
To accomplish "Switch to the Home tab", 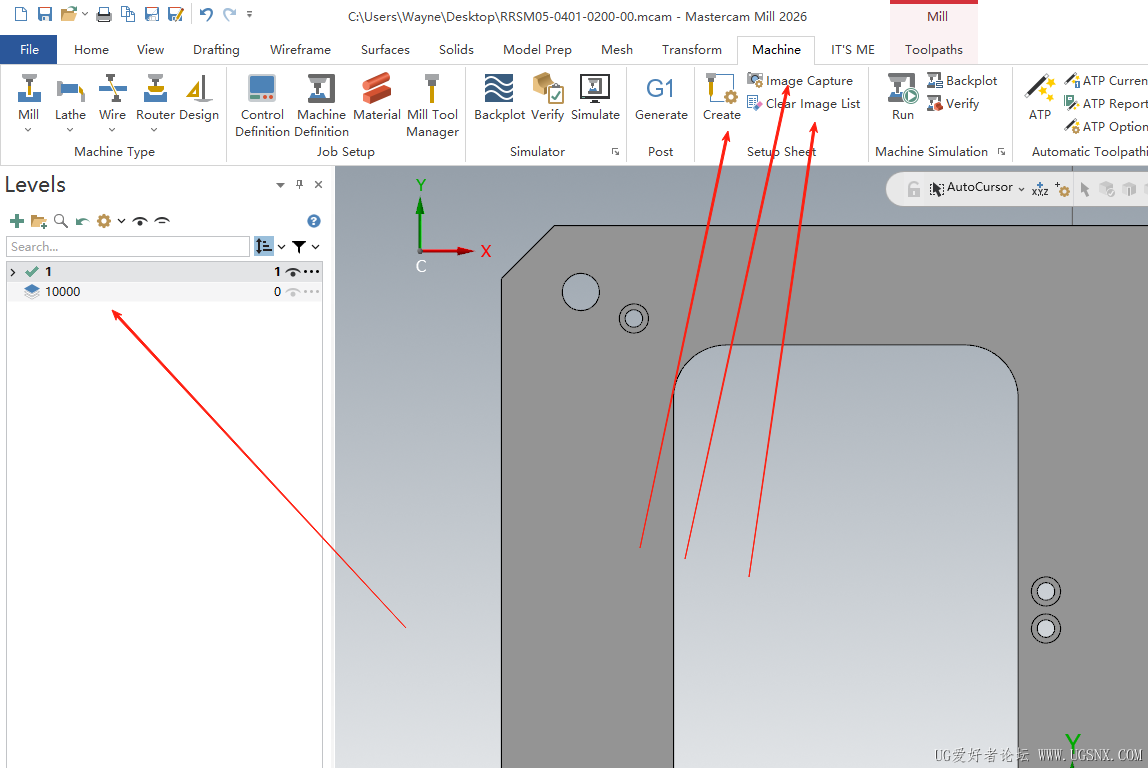I will click(92, 49).
